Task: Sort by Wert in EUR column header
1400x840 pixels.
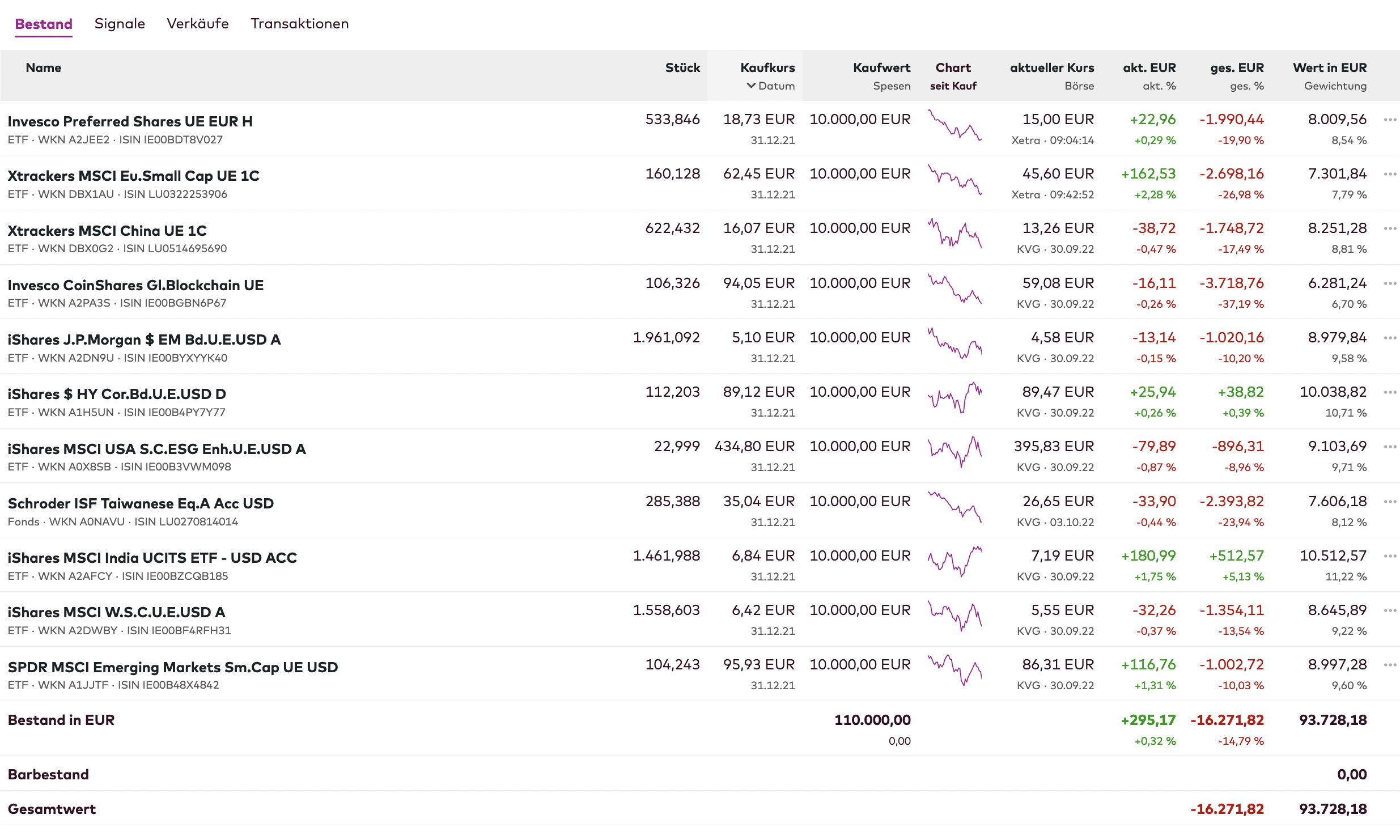Action: (x=1329, y=68)
